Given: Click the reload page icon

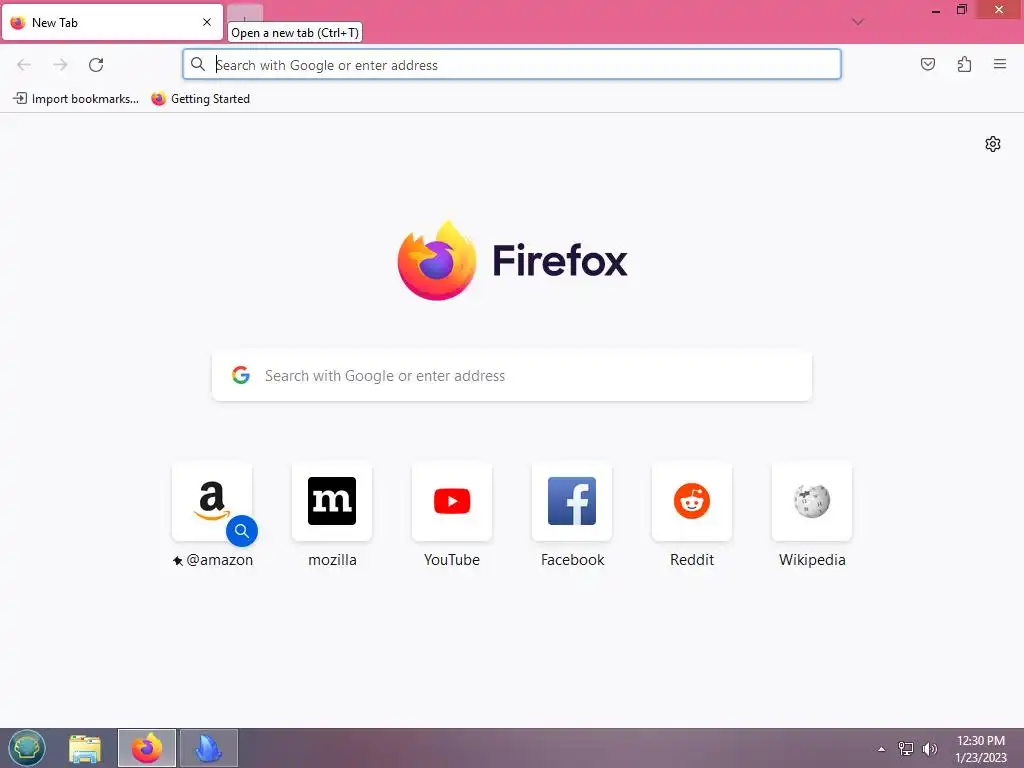Looking at the screenshot, I should [x=96, y=65].
